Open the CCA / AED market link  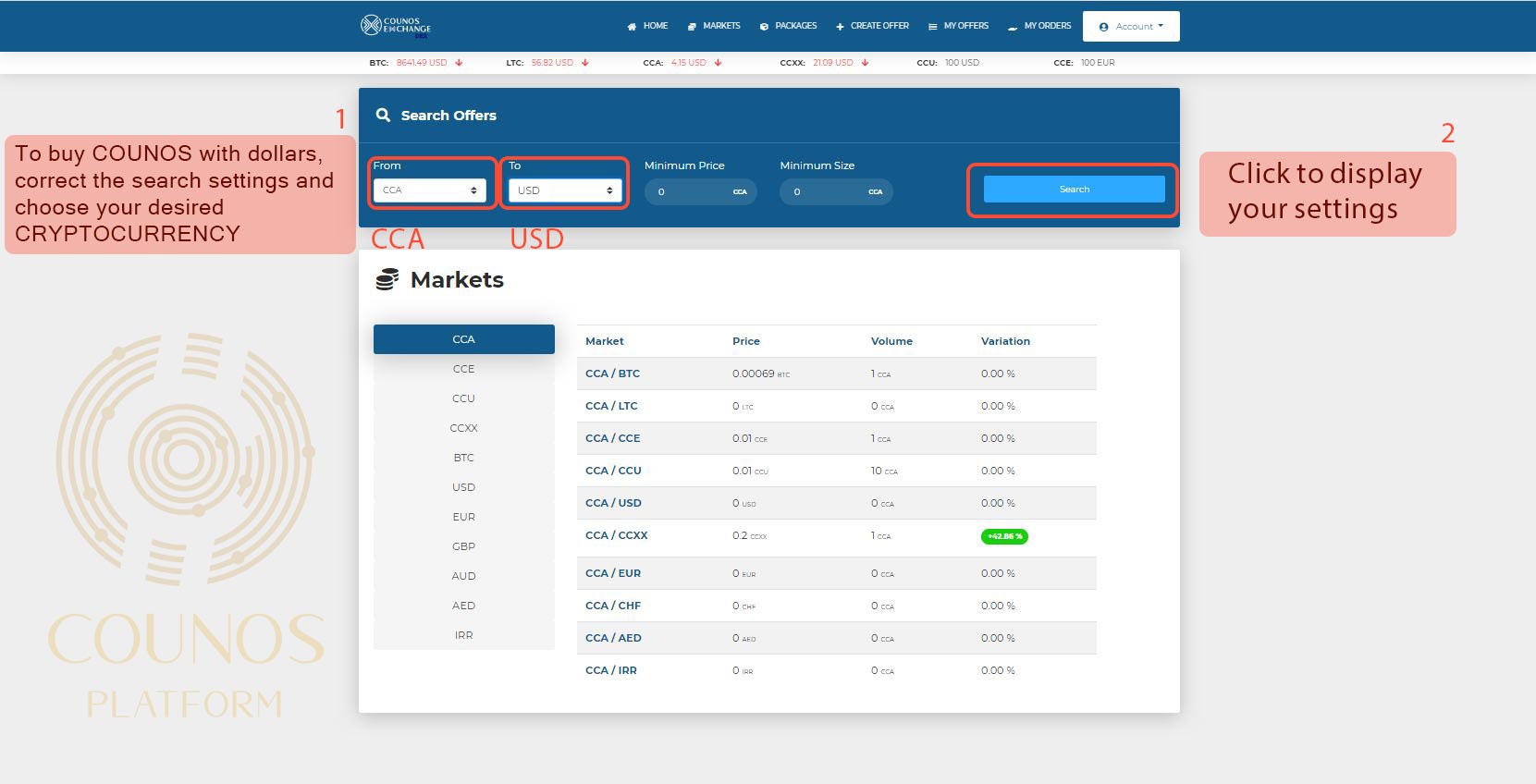(613, 638)
